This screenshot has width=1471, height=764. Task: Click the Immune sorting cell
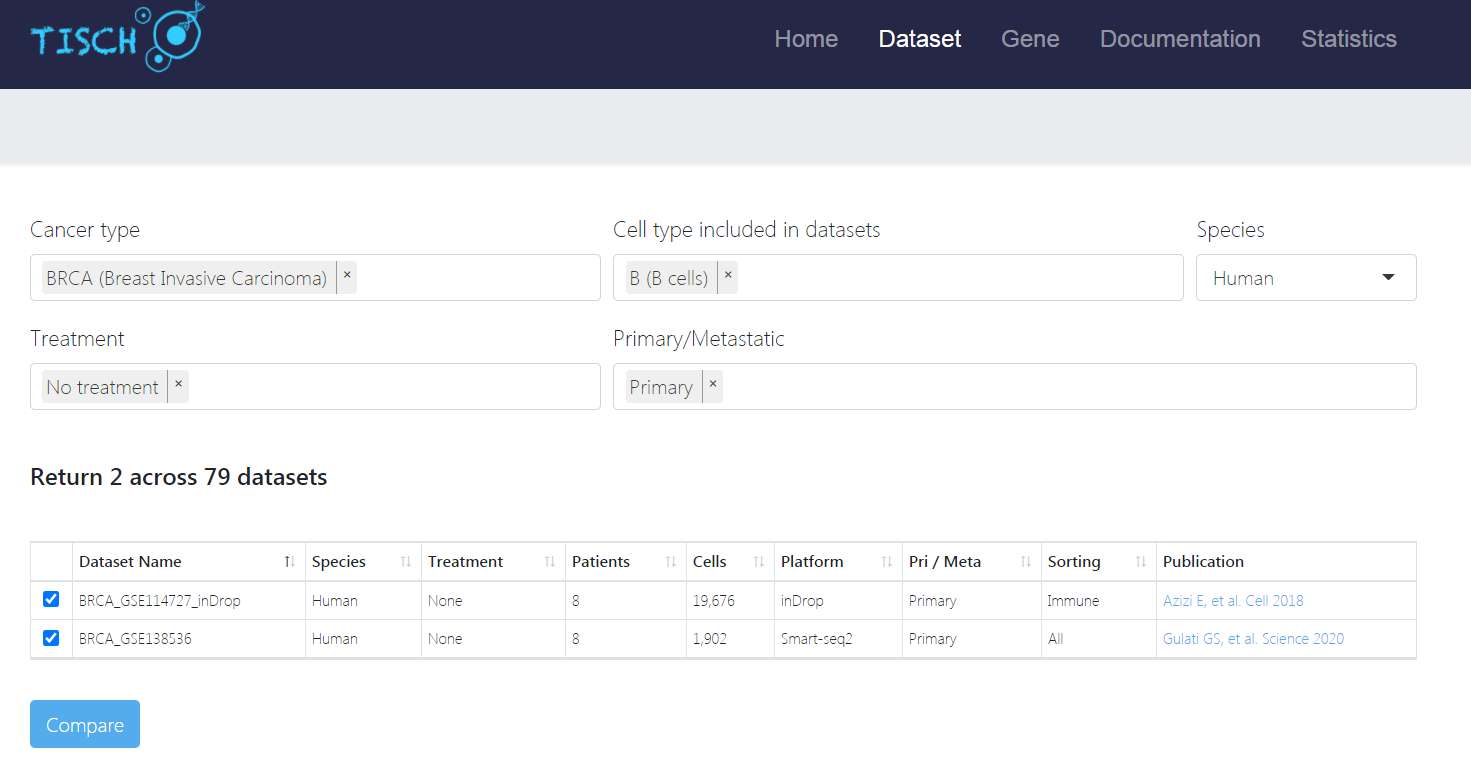[1073, 601]
